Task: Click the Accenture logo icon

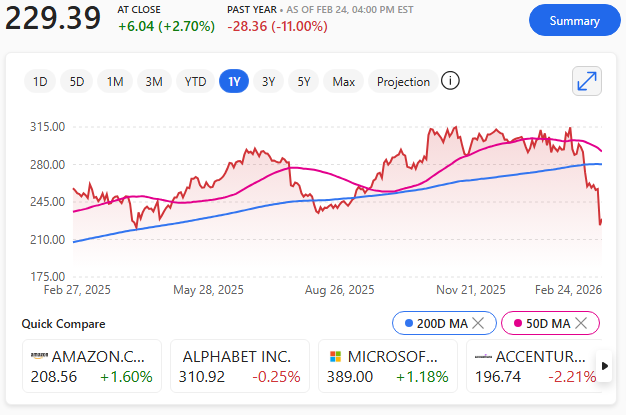Action: click(482, 357)
